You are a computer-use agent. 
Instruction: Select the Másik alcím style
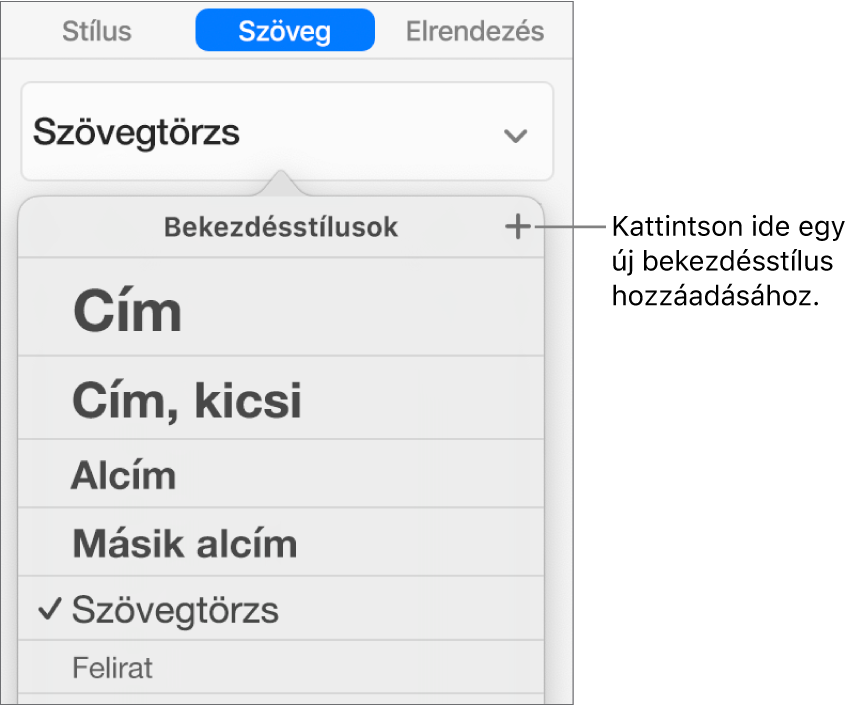tap(281, 542)
